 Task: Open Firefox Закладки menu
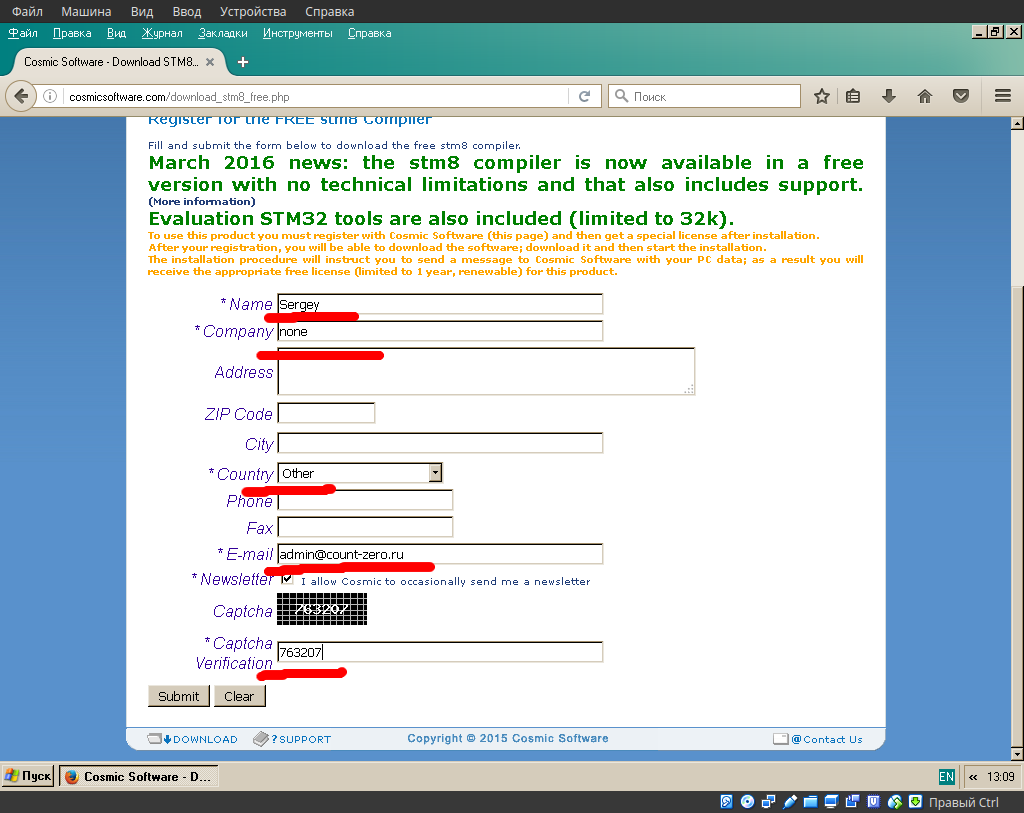click(x=223, y=33)
